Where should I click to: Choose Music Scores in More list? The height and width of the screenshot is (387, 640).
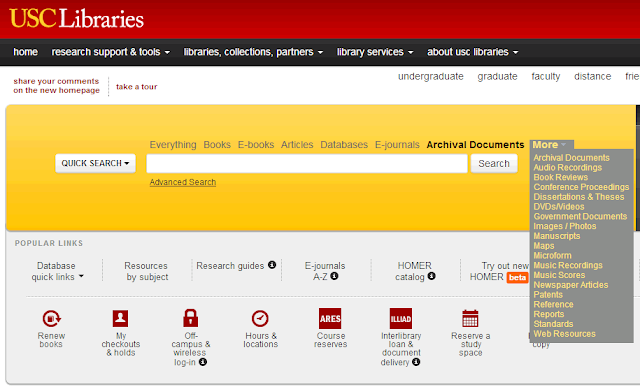559,275
